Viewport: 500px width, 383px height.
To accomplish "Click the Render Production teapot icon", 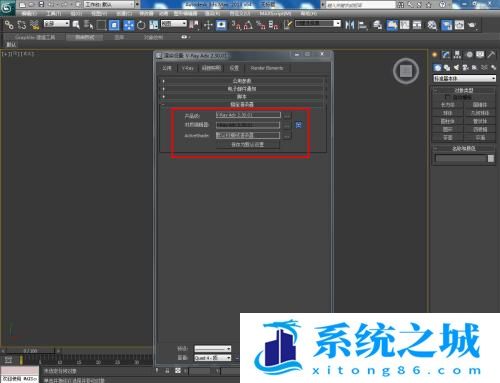I will click(472, 25).
